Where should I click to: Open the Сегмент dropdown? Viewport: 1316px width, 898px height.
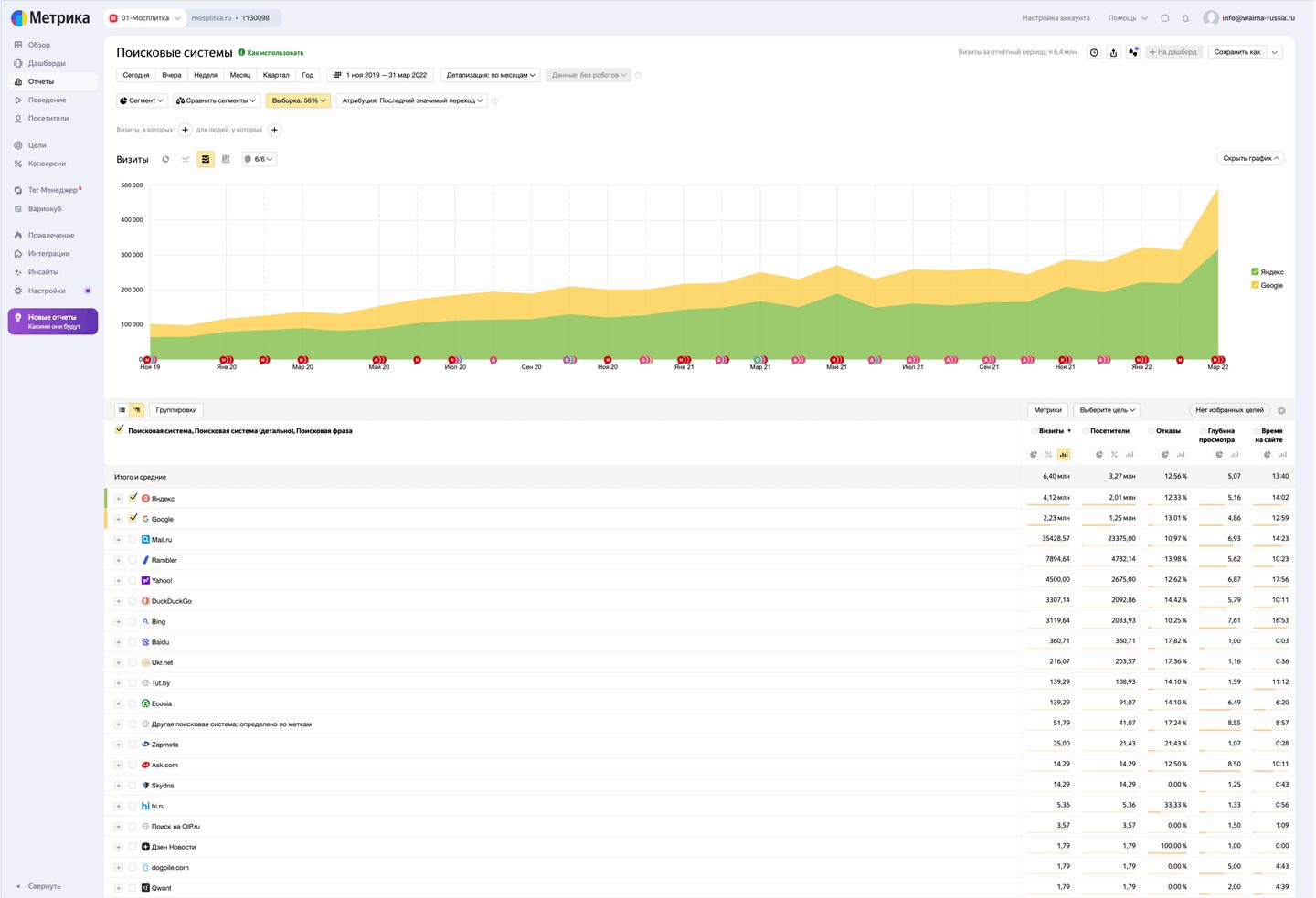pos(142,100)
